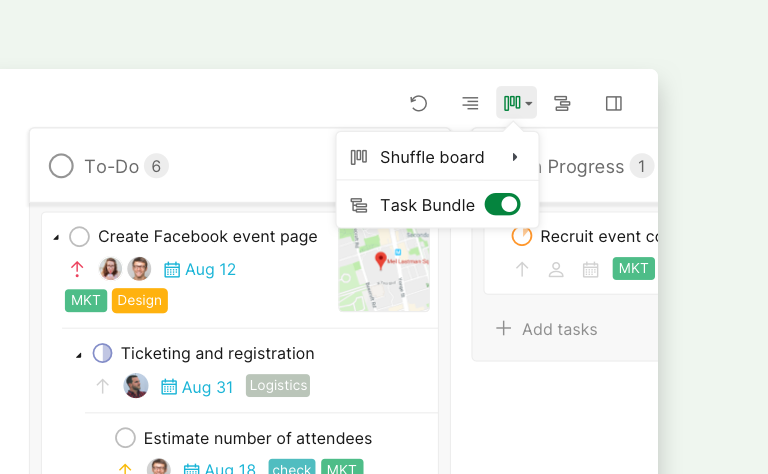
Task: Open the Recruit event task
Action: (599, 237)
